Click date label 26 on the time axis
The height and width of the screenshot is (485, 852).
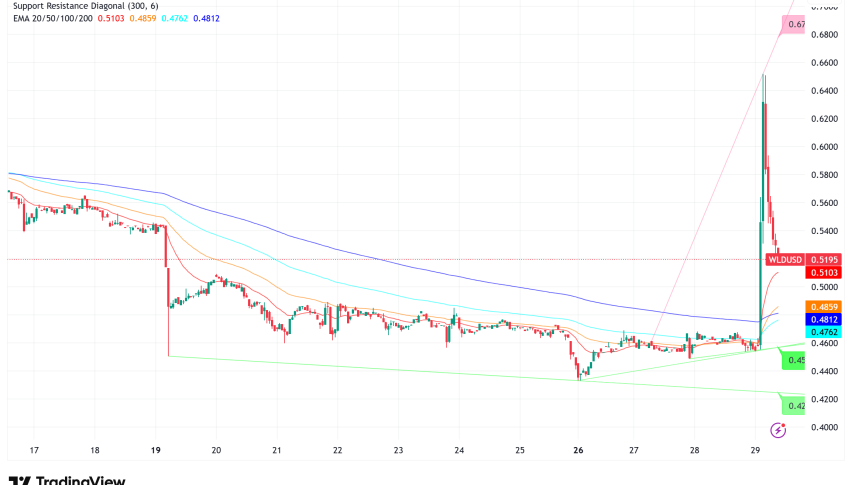[578, 451]
